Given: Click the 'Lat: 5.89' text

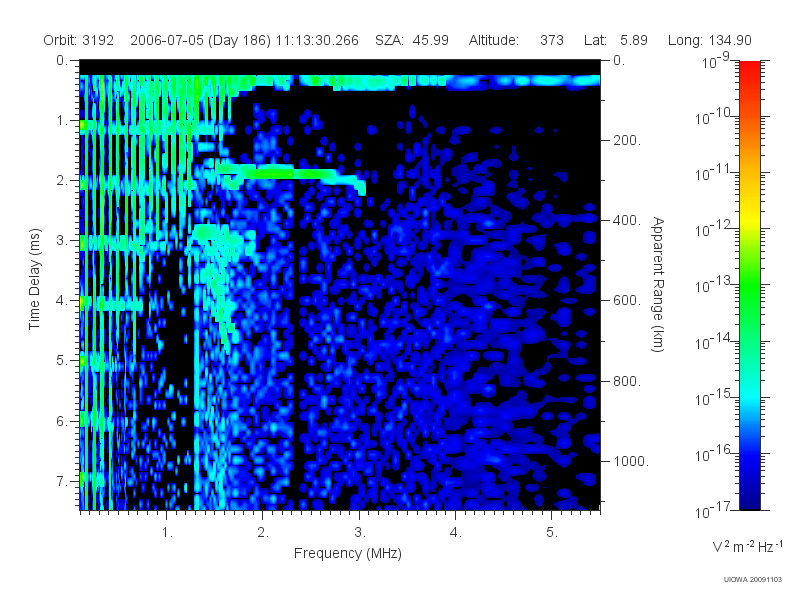Looking at the screenshot, I should pyautogui.click(x=616, y=40).
